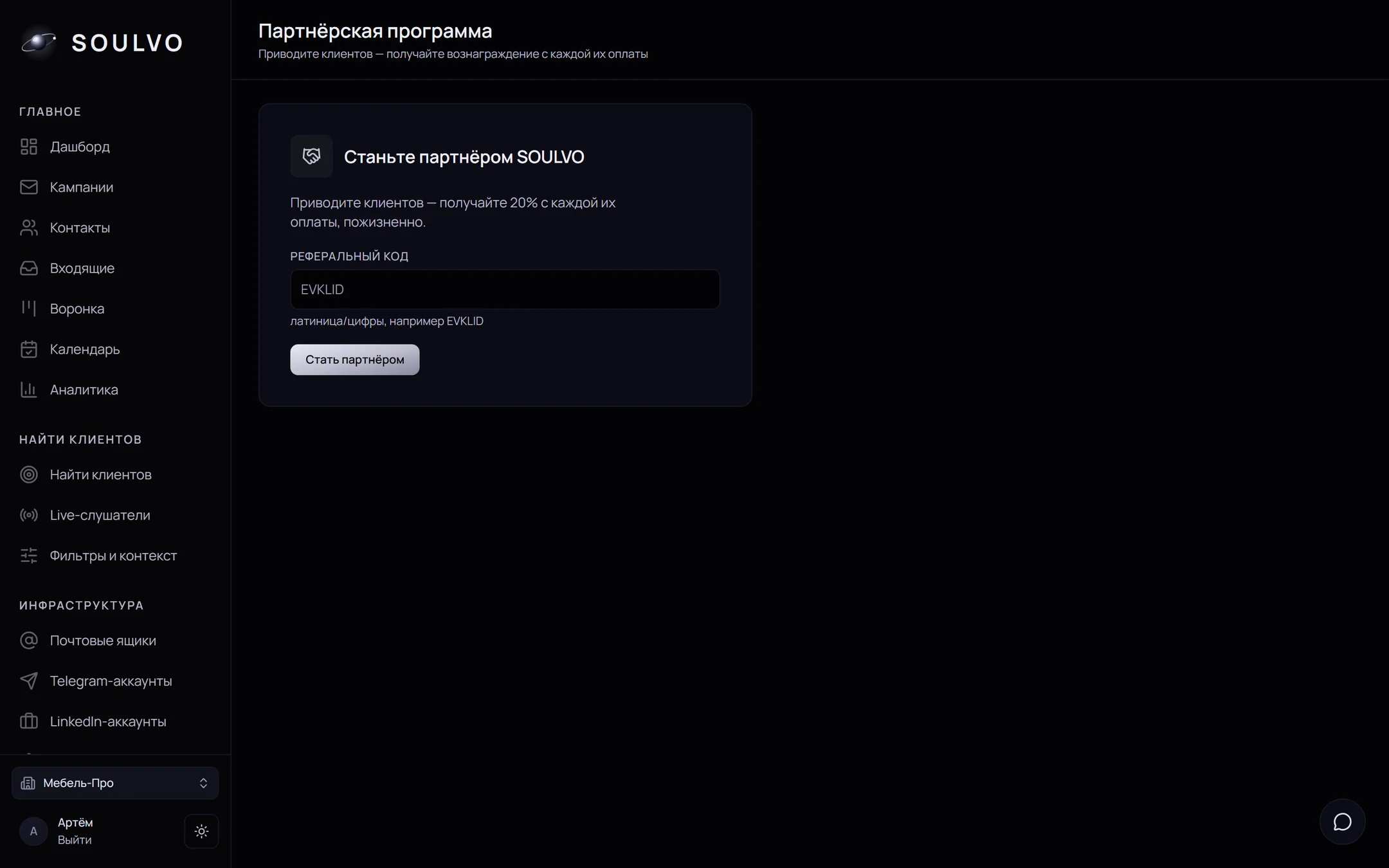
Task: Click the НАЙТИ КЛИЕНТОВ section header
Action: 80,440
